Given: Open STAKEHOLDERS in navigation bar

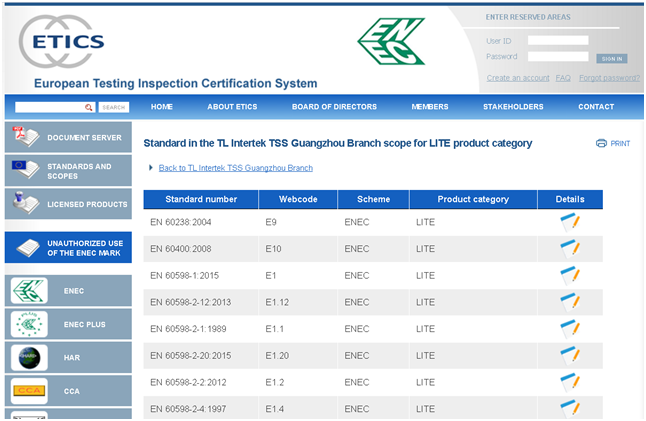Looking at the screenshot, I should (513, 107).
